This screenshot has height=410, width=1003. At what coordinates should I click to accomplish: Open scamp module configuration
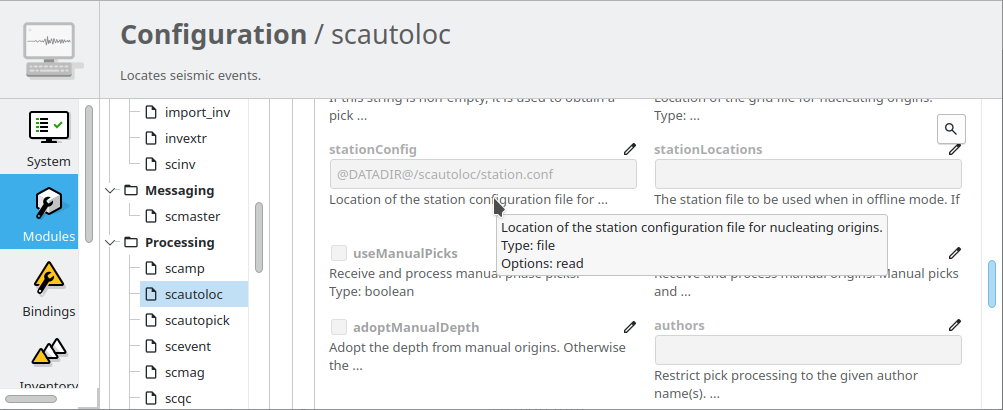tap(184, 268)
